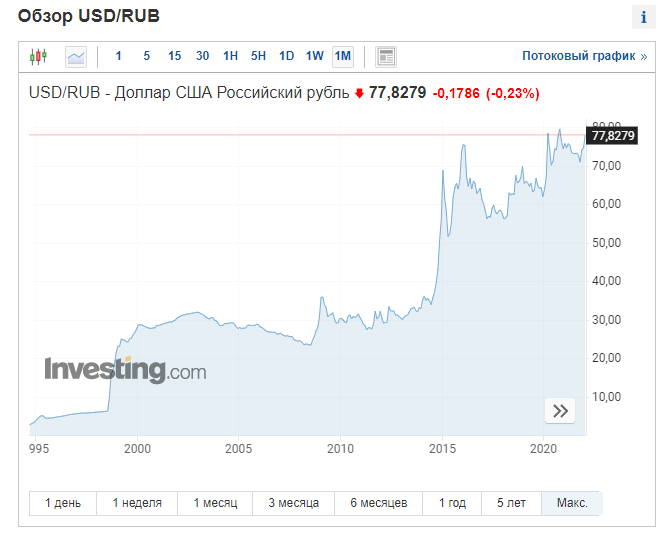Select the 1M monthly interval
This screenshot has width=667, height=533.
tap(342, 56)
